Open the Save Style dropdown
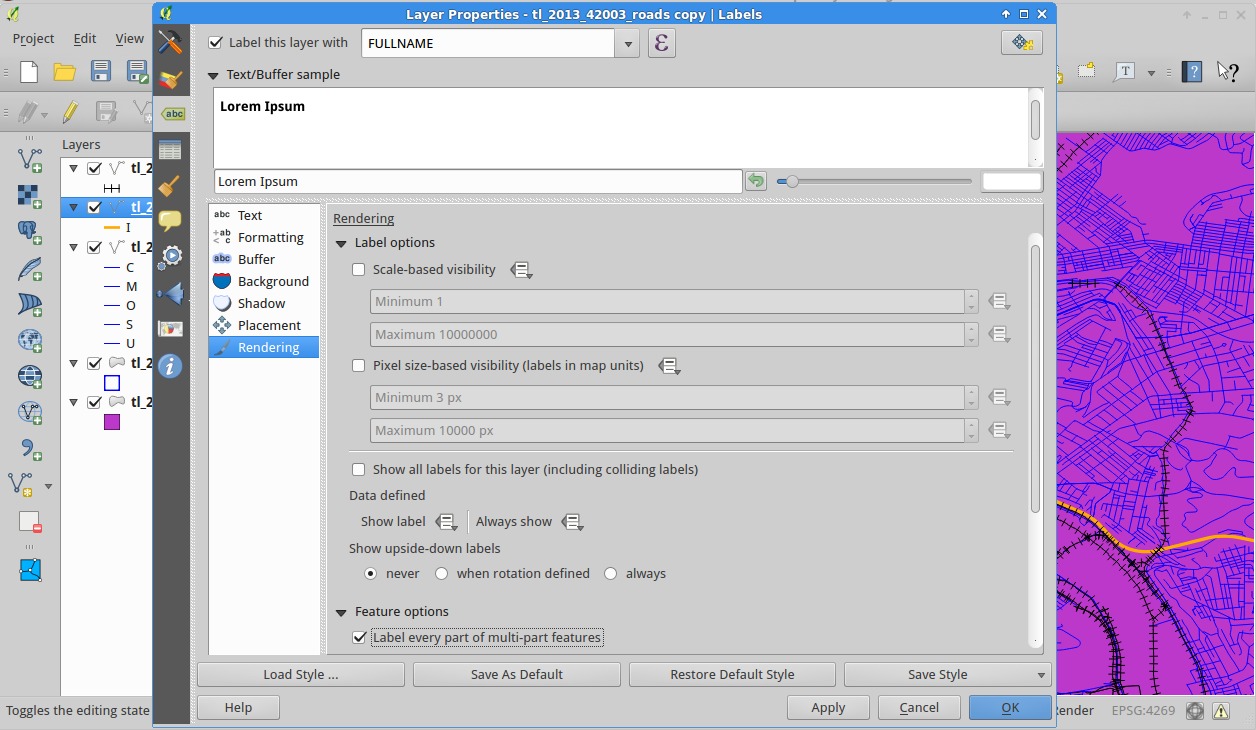 (1042, 675)
